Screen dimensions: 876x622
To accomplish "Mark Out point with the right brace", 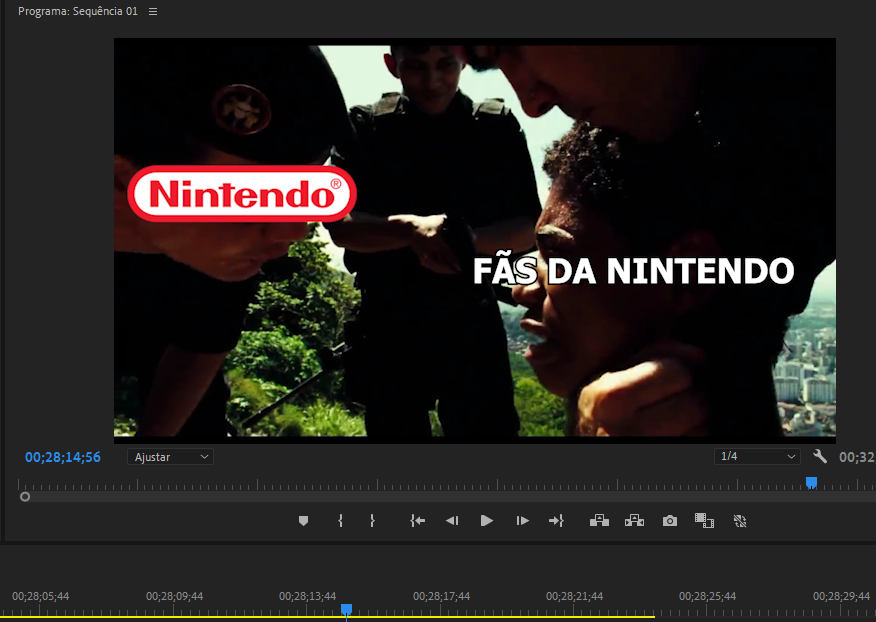I will [372, 521].
